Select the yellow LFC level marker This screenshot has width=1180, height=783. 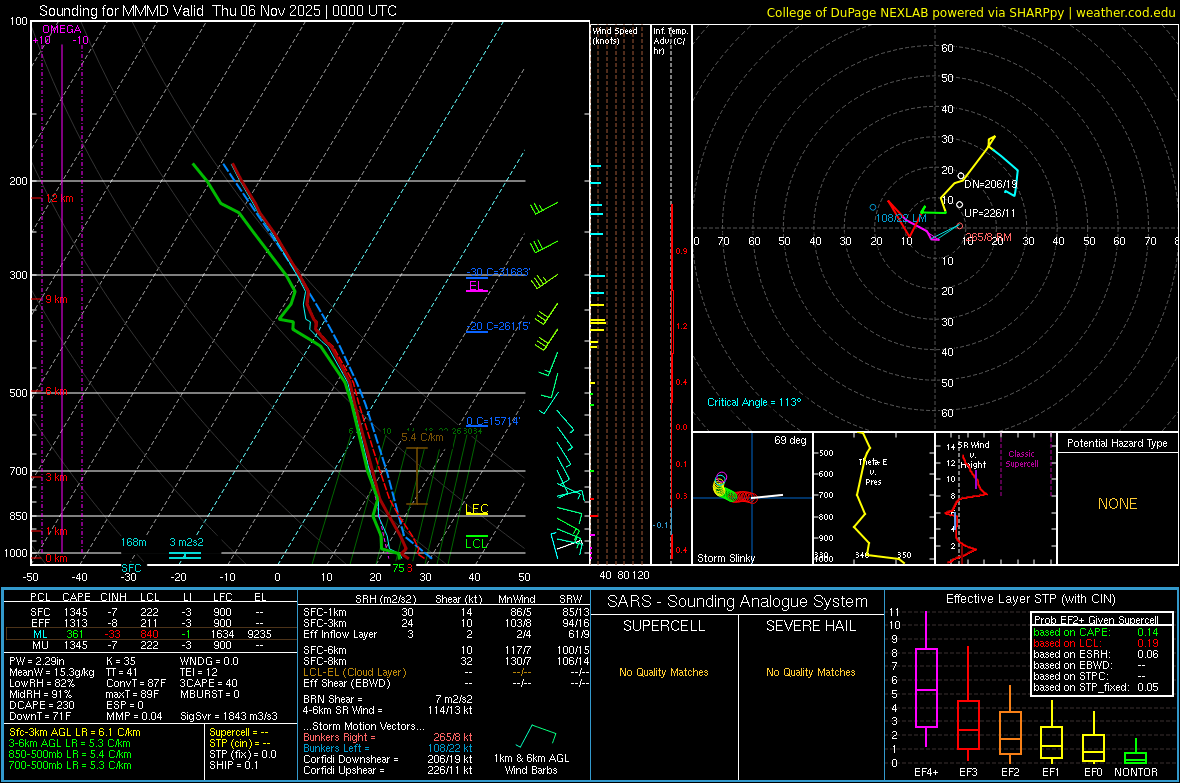(476, 509)
